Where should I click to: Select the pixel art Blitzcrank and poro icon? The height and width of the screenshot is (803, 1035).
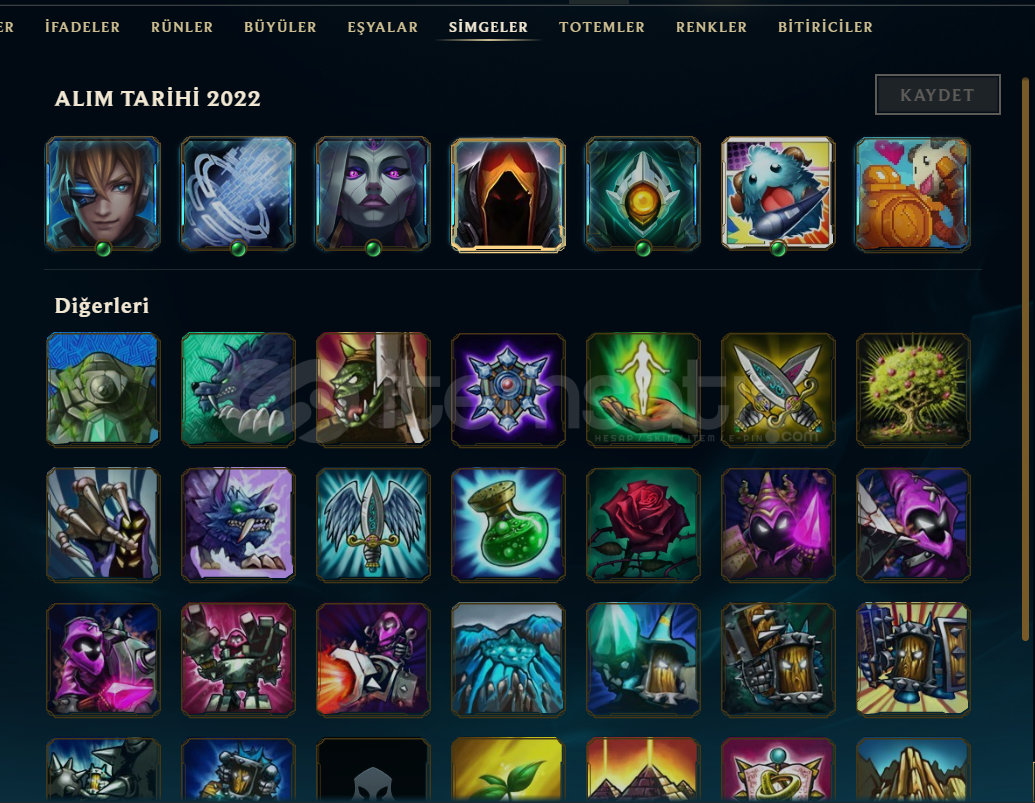coord(912,193)
